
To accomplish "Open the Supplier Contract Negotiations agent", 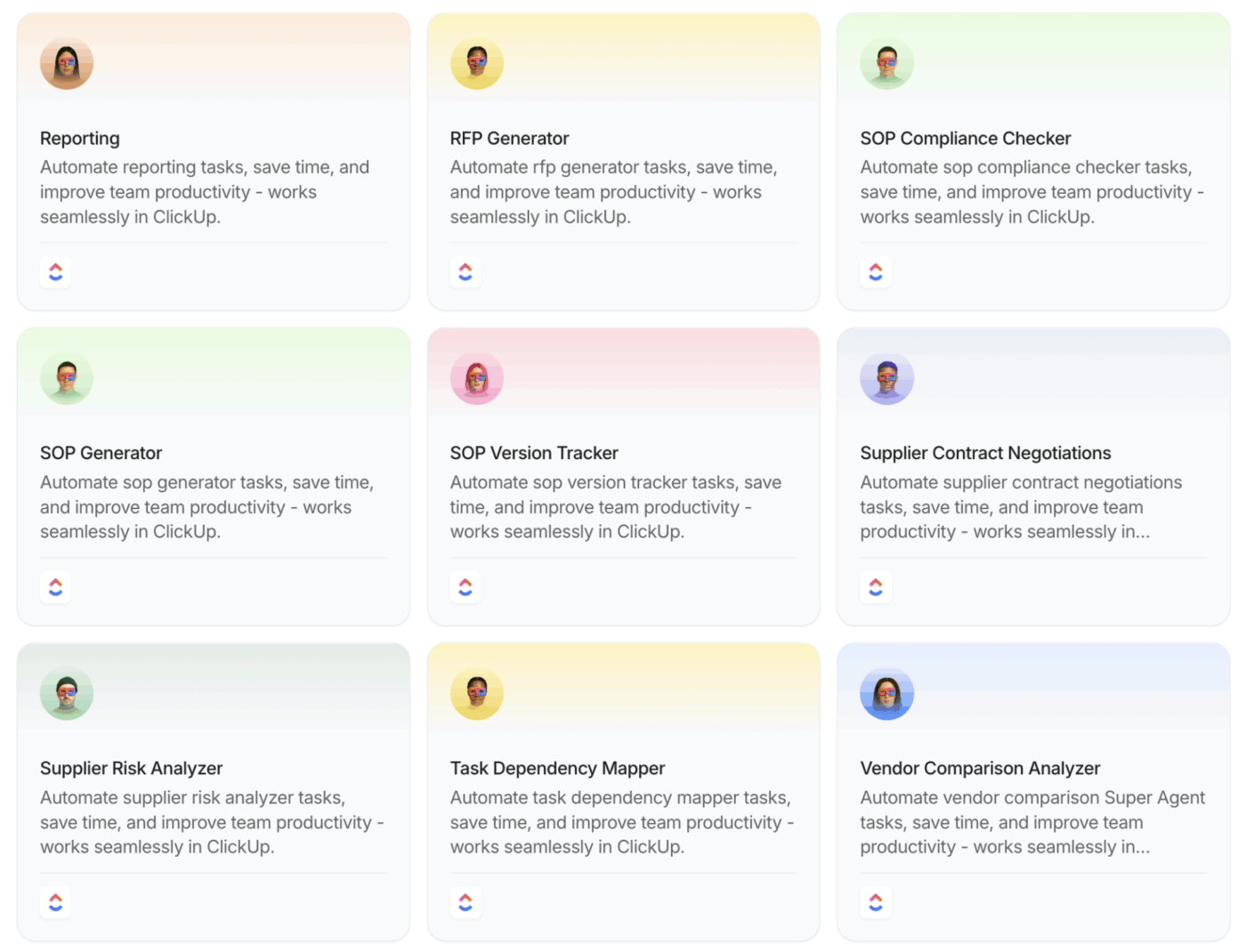I will pos(985,453).
